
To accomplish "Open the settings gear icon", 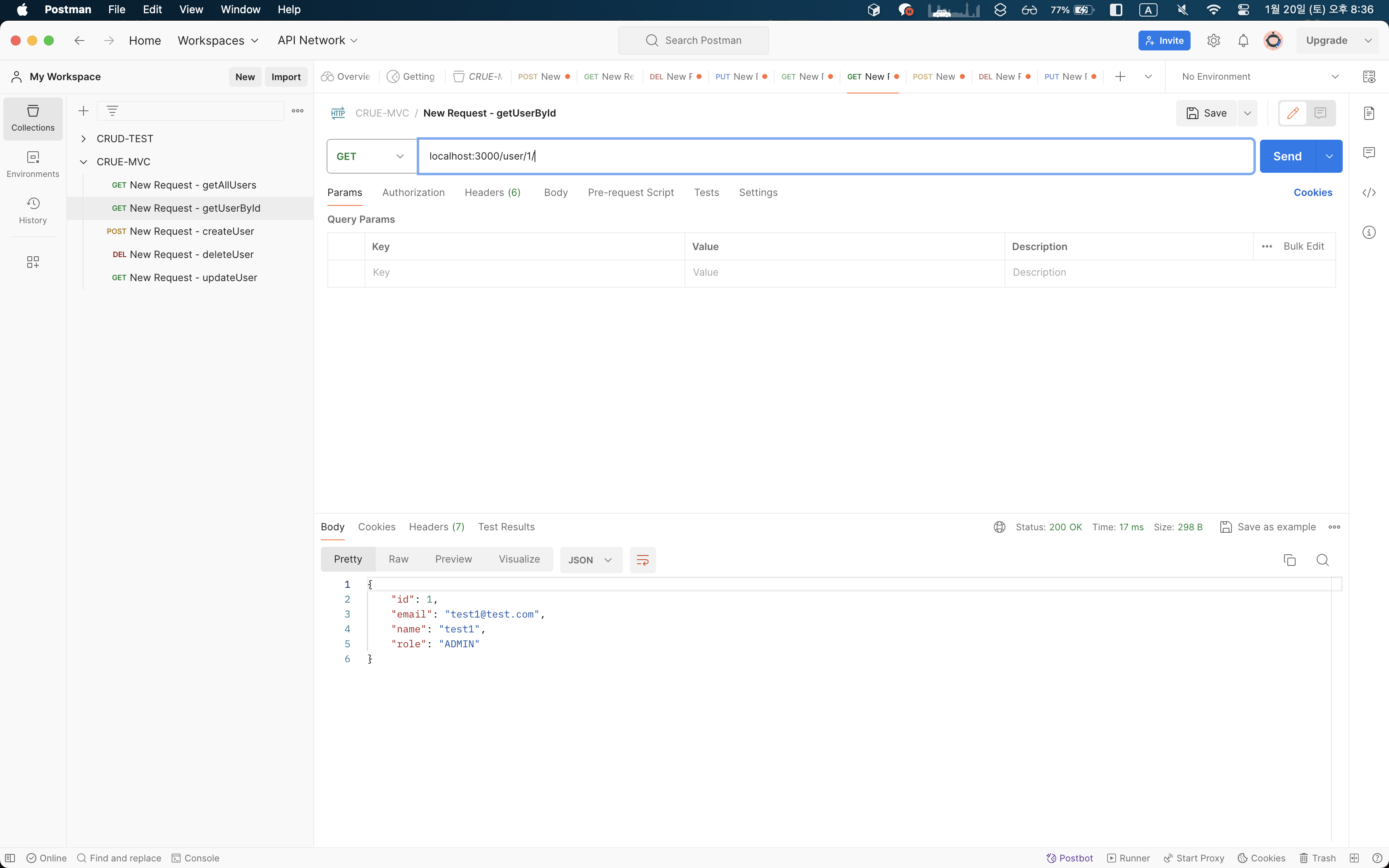I will pos(1213,41).
